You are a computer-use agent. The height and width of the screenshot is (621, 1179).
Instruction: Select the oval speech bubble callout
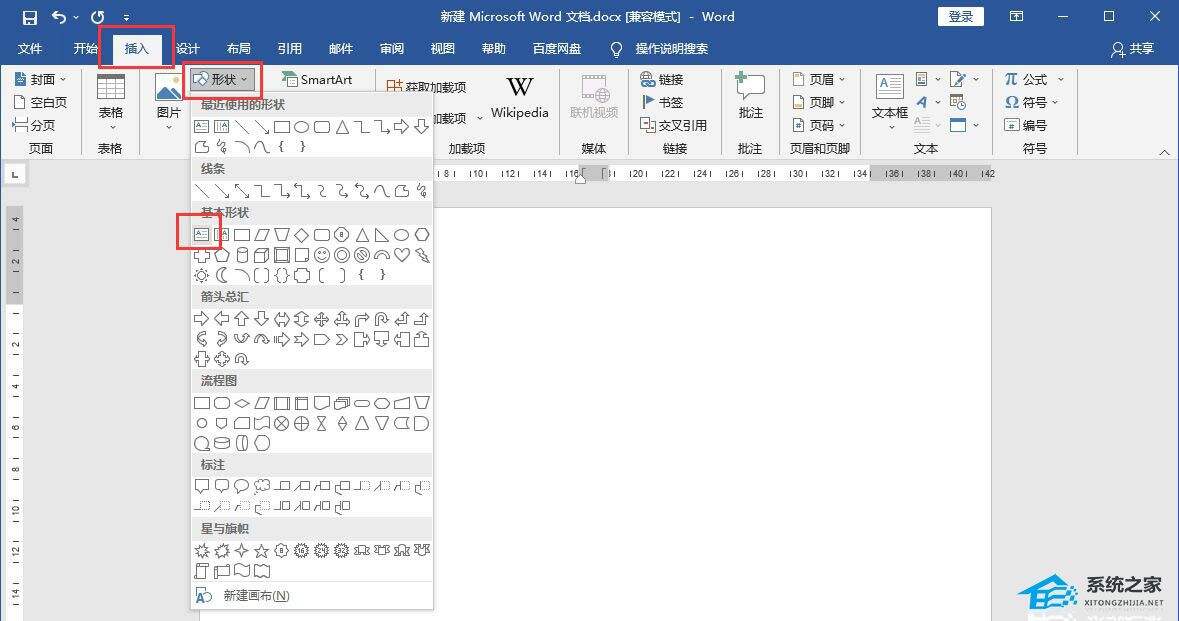tap(242, 486)
